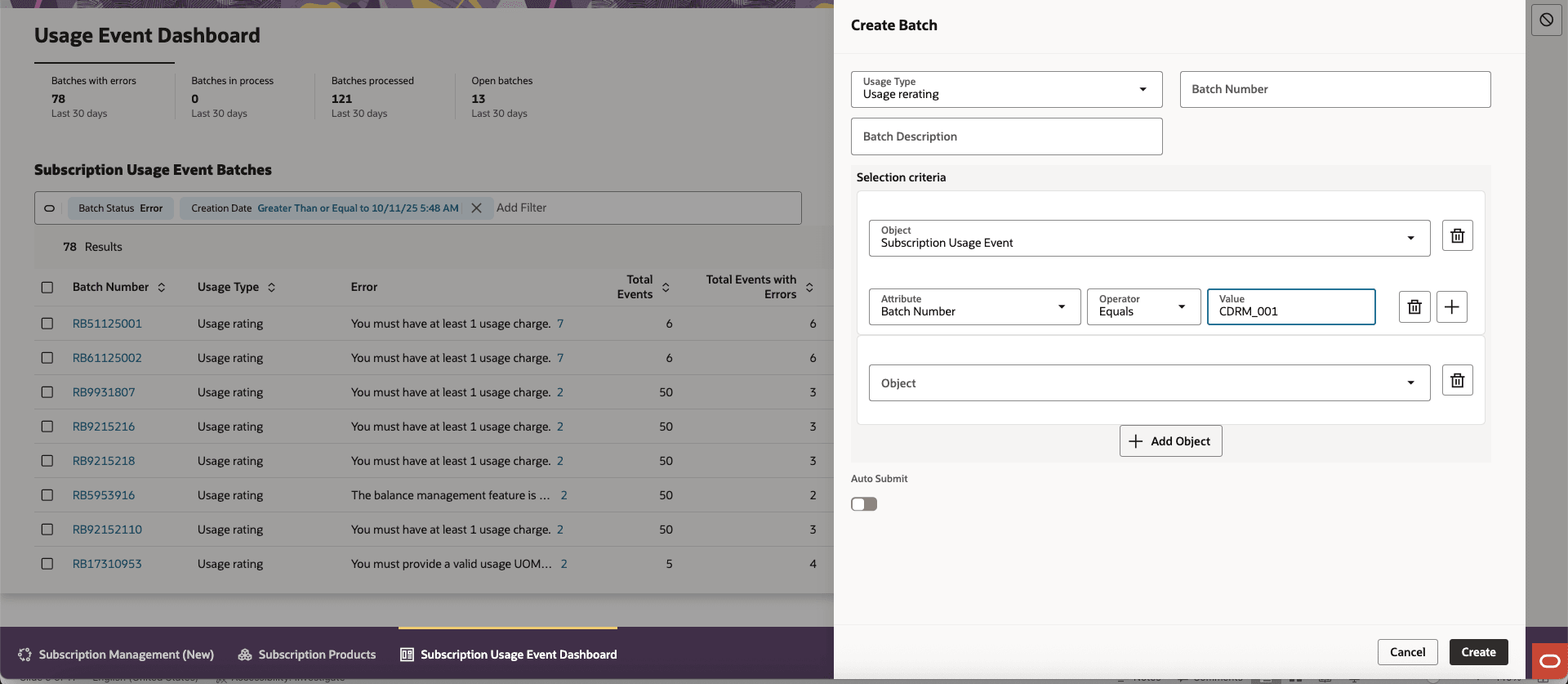The image size is (1568, 684).
Task: Open error count 7 link for RB61125002
Action: click(560, 358)
